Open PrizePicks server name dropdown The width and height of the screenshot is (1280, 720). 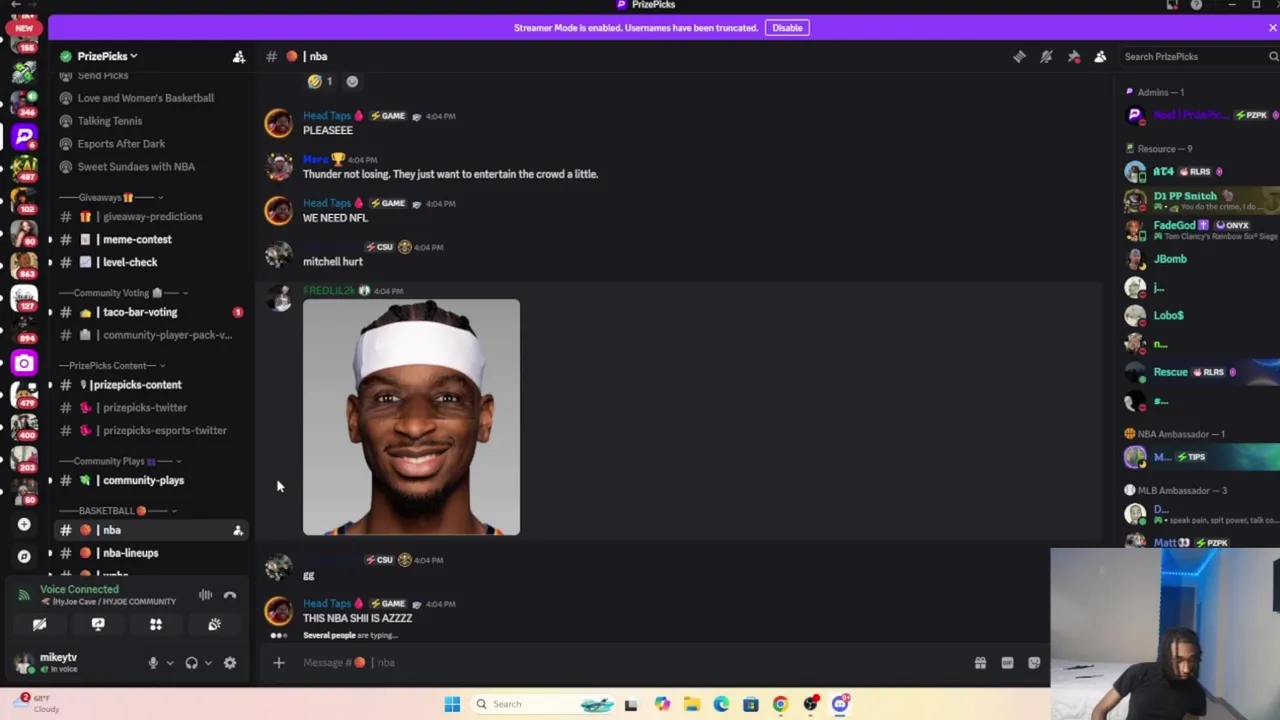108,57
